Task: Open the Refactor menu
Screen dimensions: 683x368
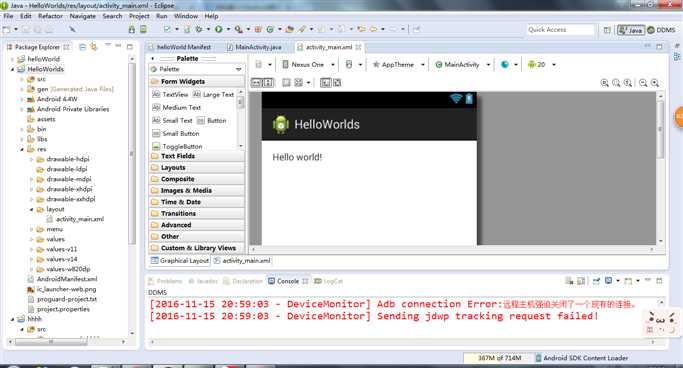Action: point(51,16)
